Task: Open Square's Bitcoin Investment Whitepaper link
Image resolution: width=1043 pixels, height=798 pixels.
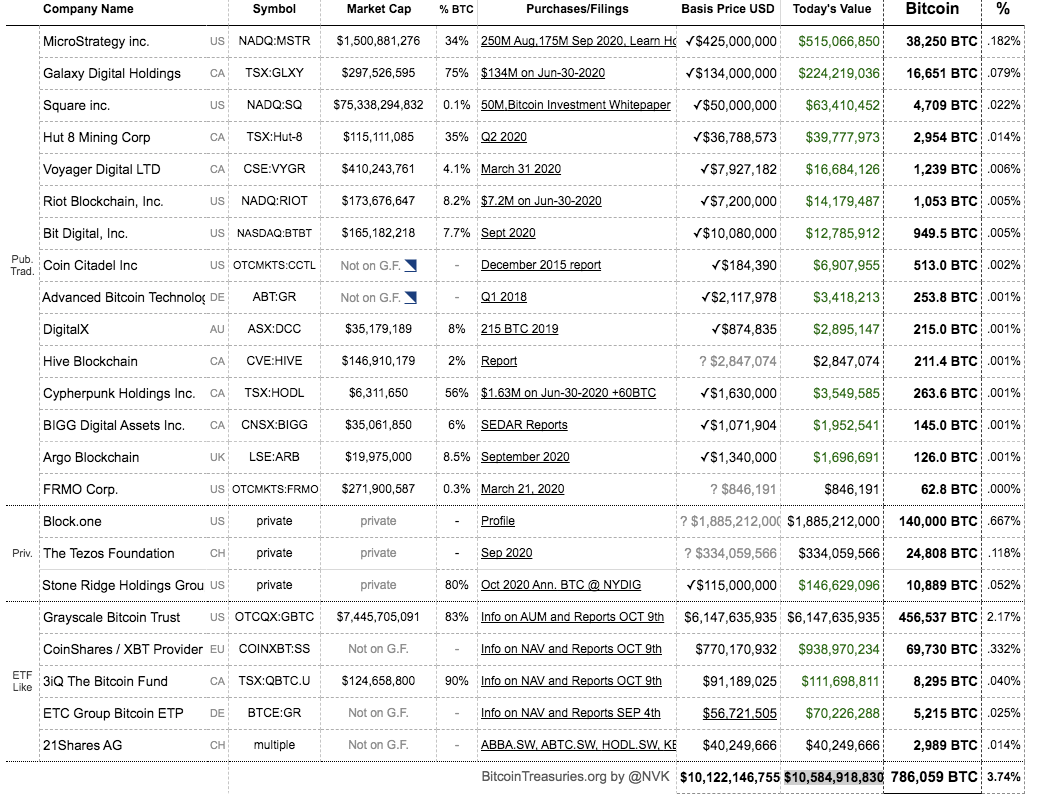Action: 575,105
